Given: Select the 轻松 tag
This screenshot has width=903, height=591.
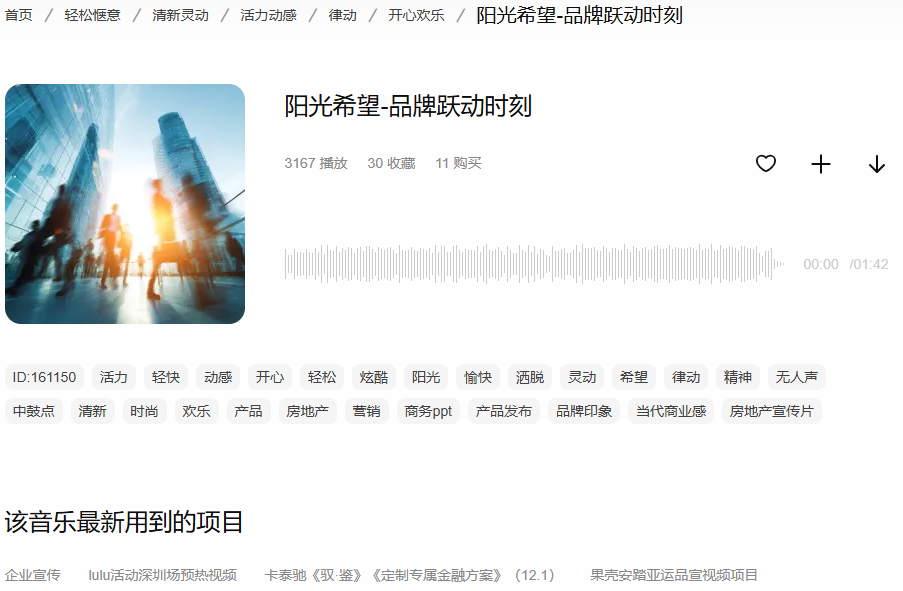Looking at the screenshot, I should 322,377.
